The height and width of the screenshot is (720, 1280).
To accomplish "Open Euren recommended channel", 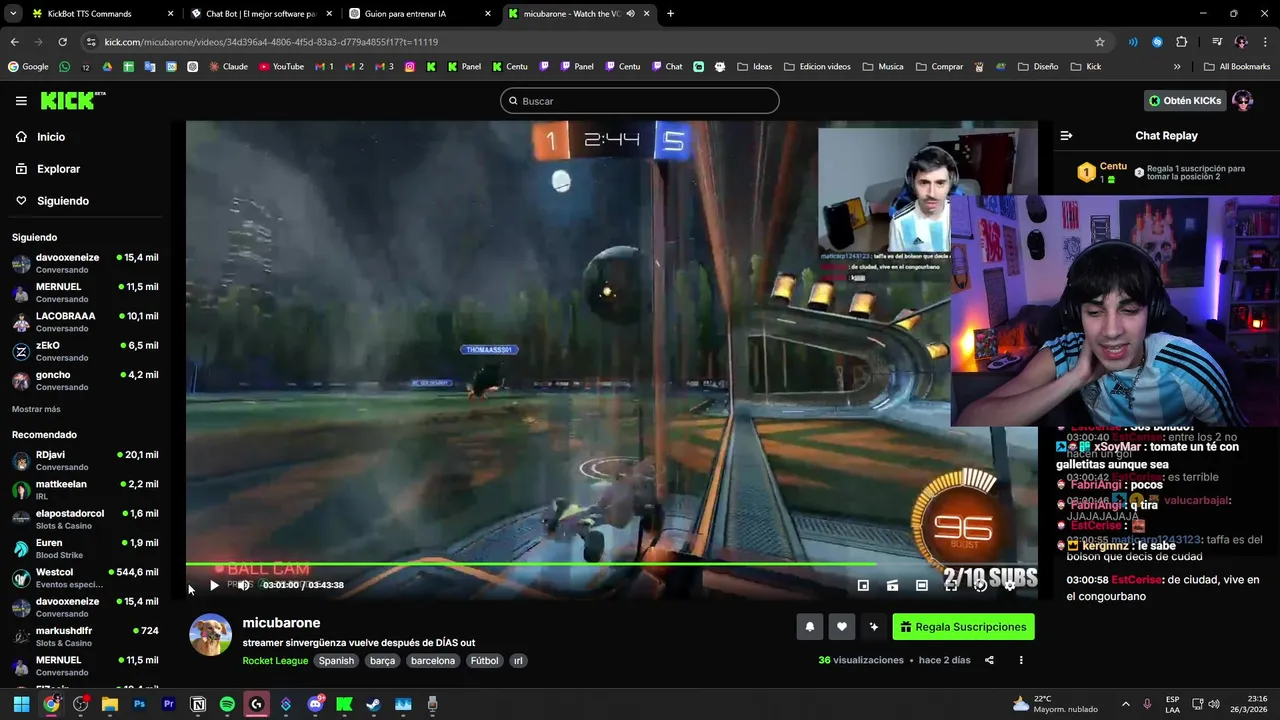I will coord(85,548).
